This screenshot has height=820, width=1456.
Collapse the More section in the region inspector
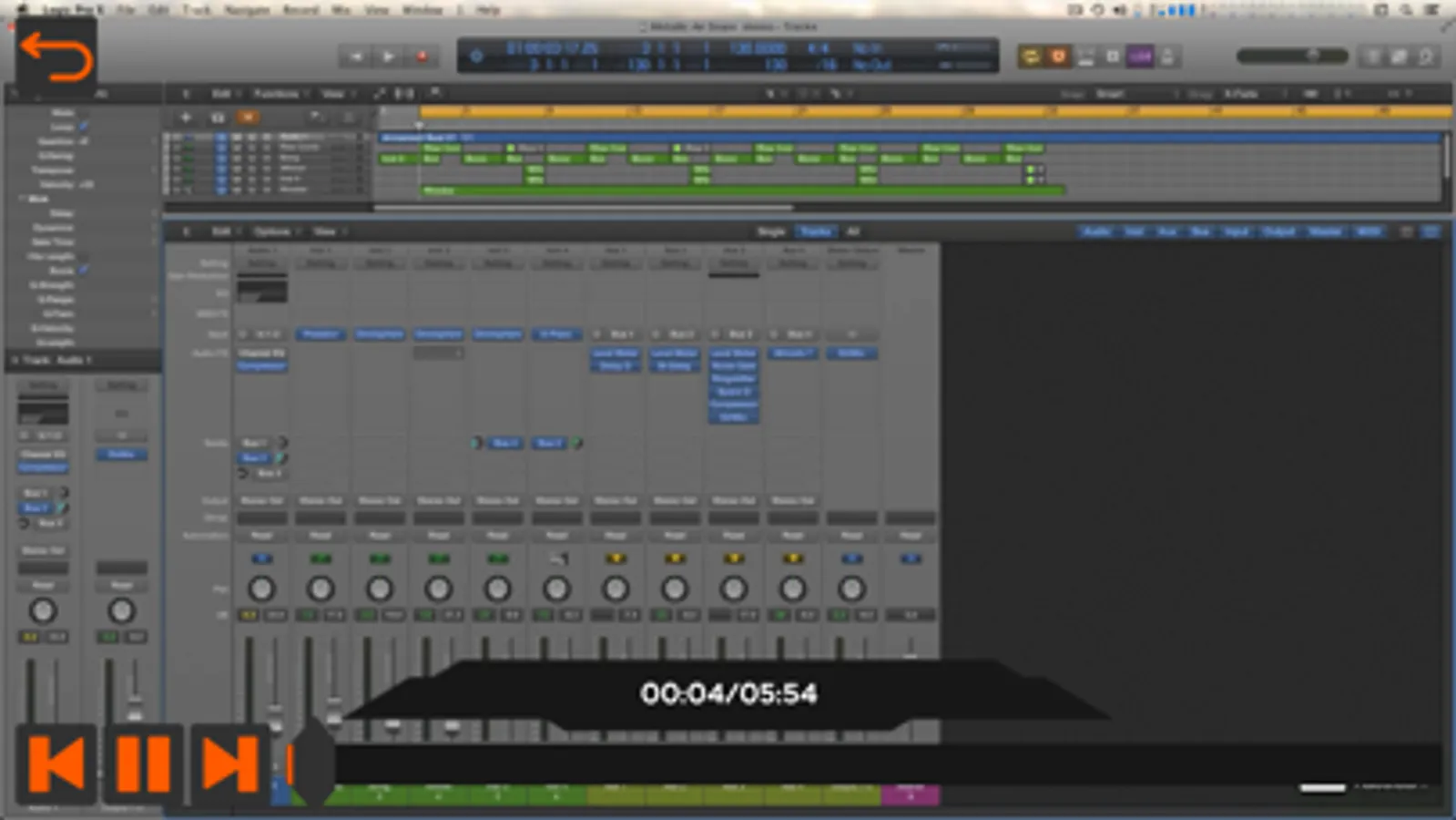(x=22, y=199)
